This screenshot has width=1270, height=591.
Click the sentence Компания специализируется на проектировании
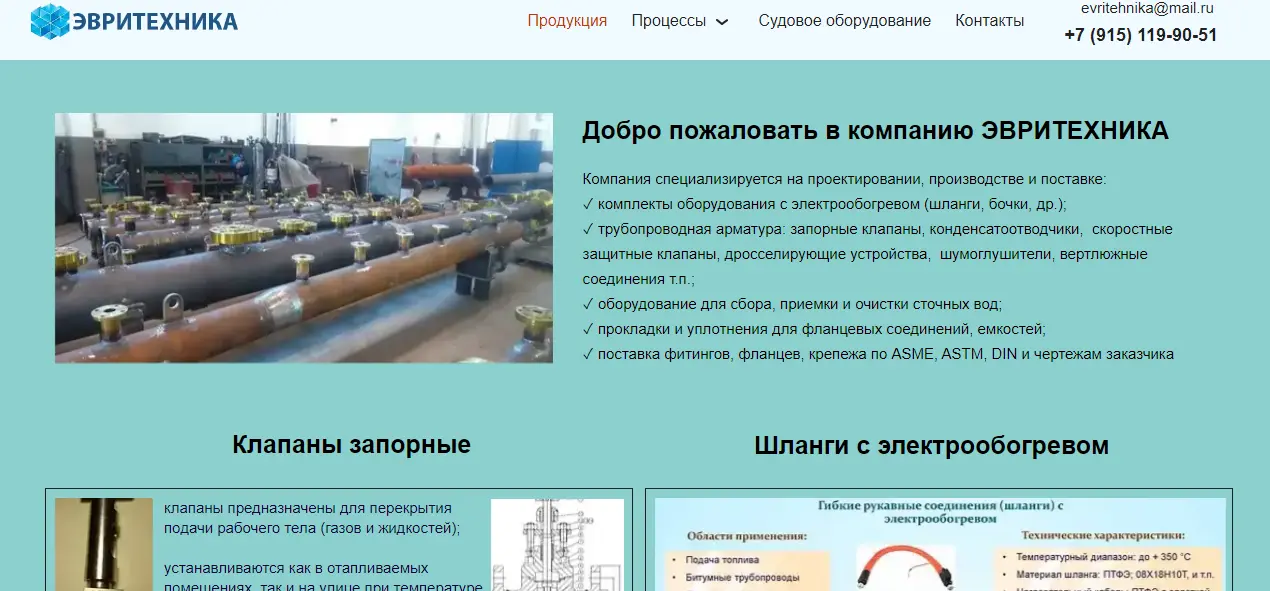coord(844,179)
